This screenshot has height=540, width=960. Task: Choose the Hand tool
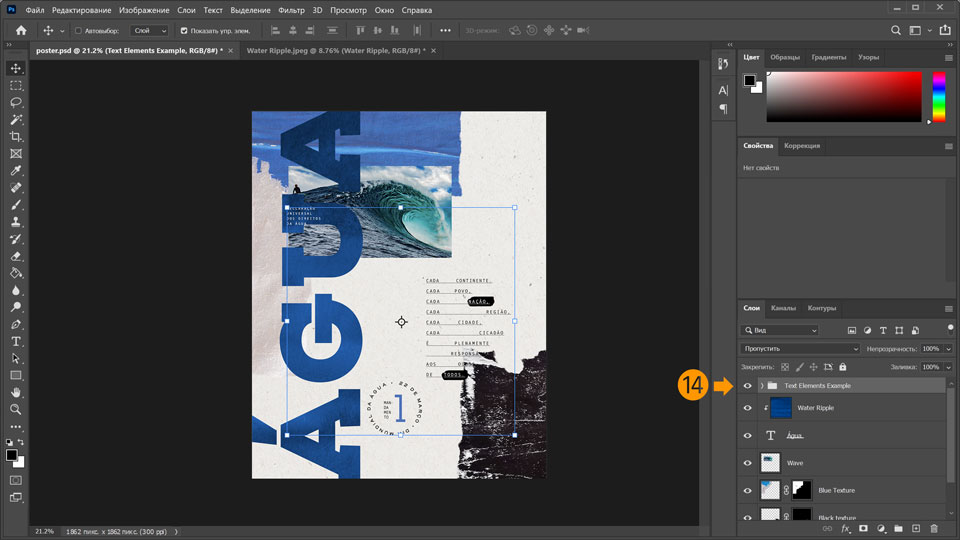[16, 392]
